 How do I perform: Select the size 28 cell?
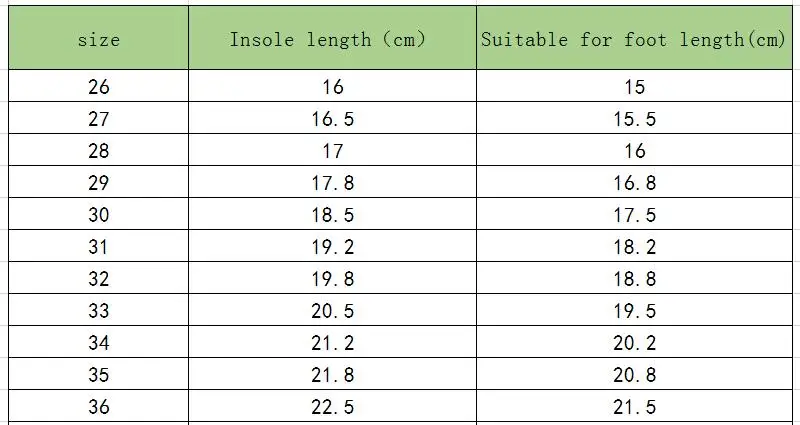[x=98, y=151]
